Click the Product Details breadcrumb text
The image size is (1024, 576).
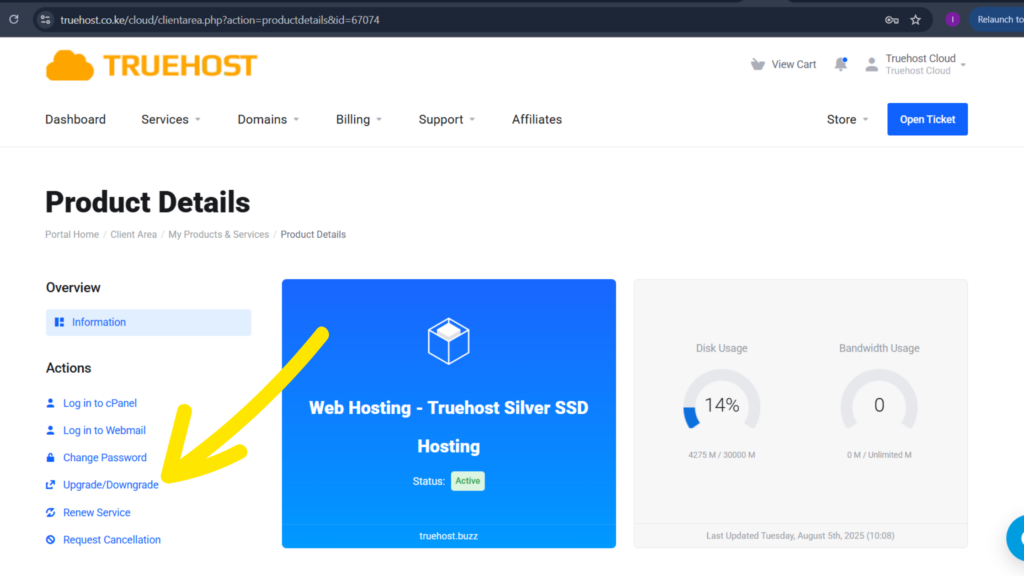click(313, 234)
